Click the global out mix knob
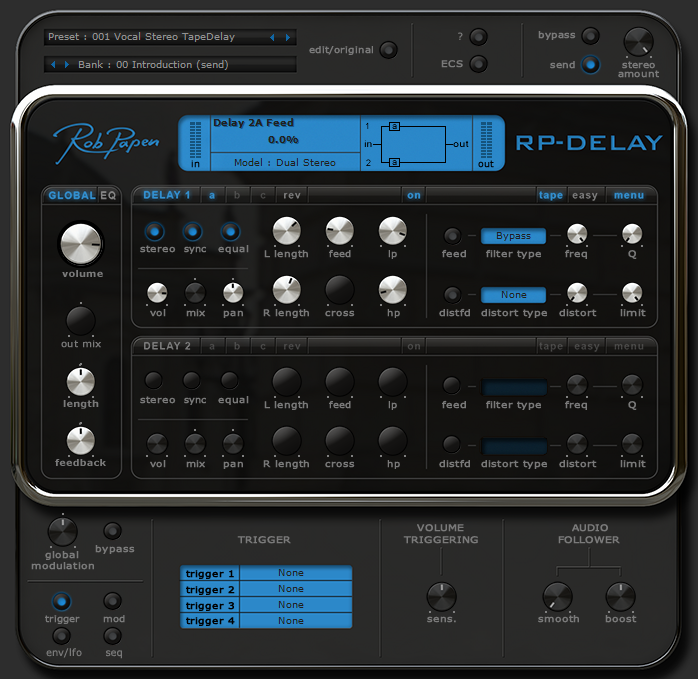 tap(81, 321)
